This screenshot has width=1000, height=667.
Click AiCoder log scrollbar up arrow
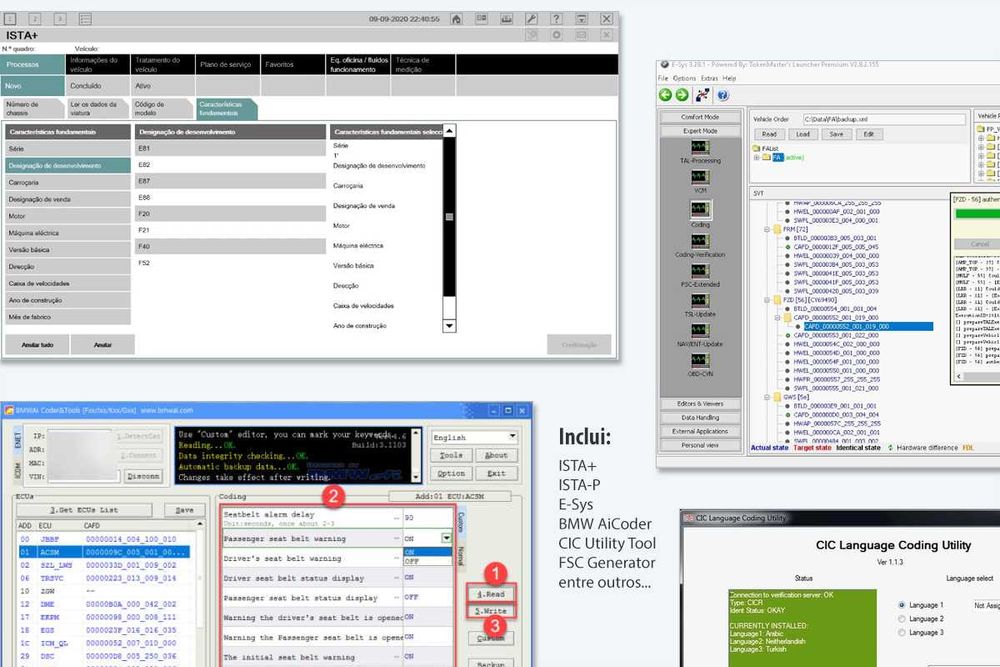(416, 434)
